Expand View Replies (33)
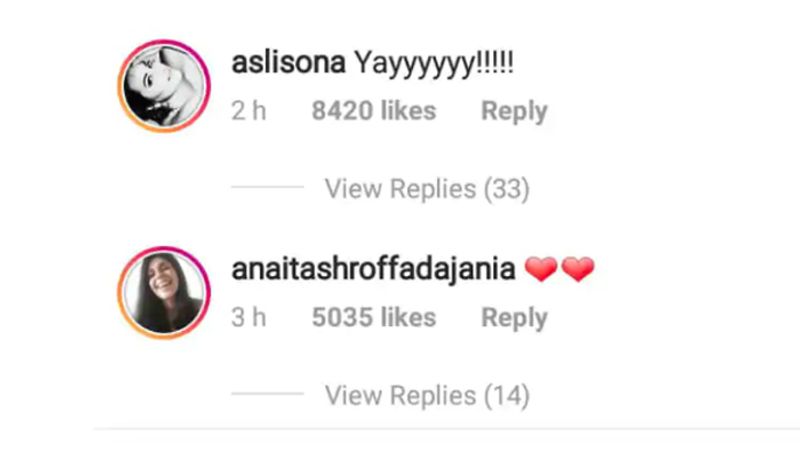Screen dimensions: 800x457 (427, 189)
